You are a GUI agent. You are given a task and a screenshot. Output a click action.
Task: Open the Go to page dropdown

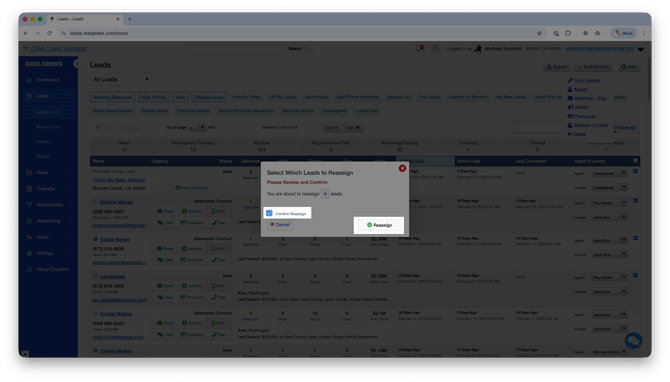tap(197, 127)
